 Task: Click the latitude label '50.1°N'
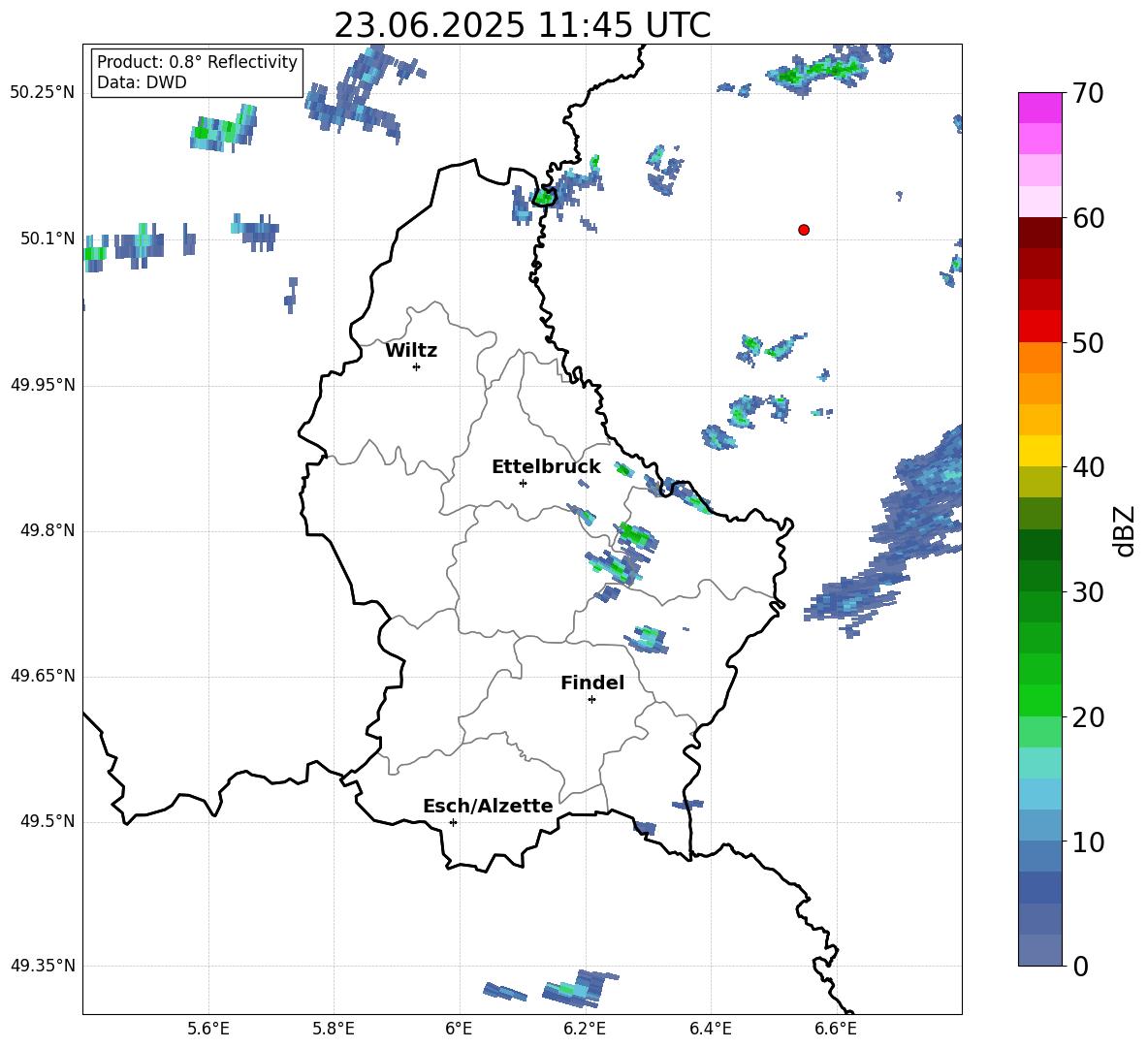pos(47,239)
